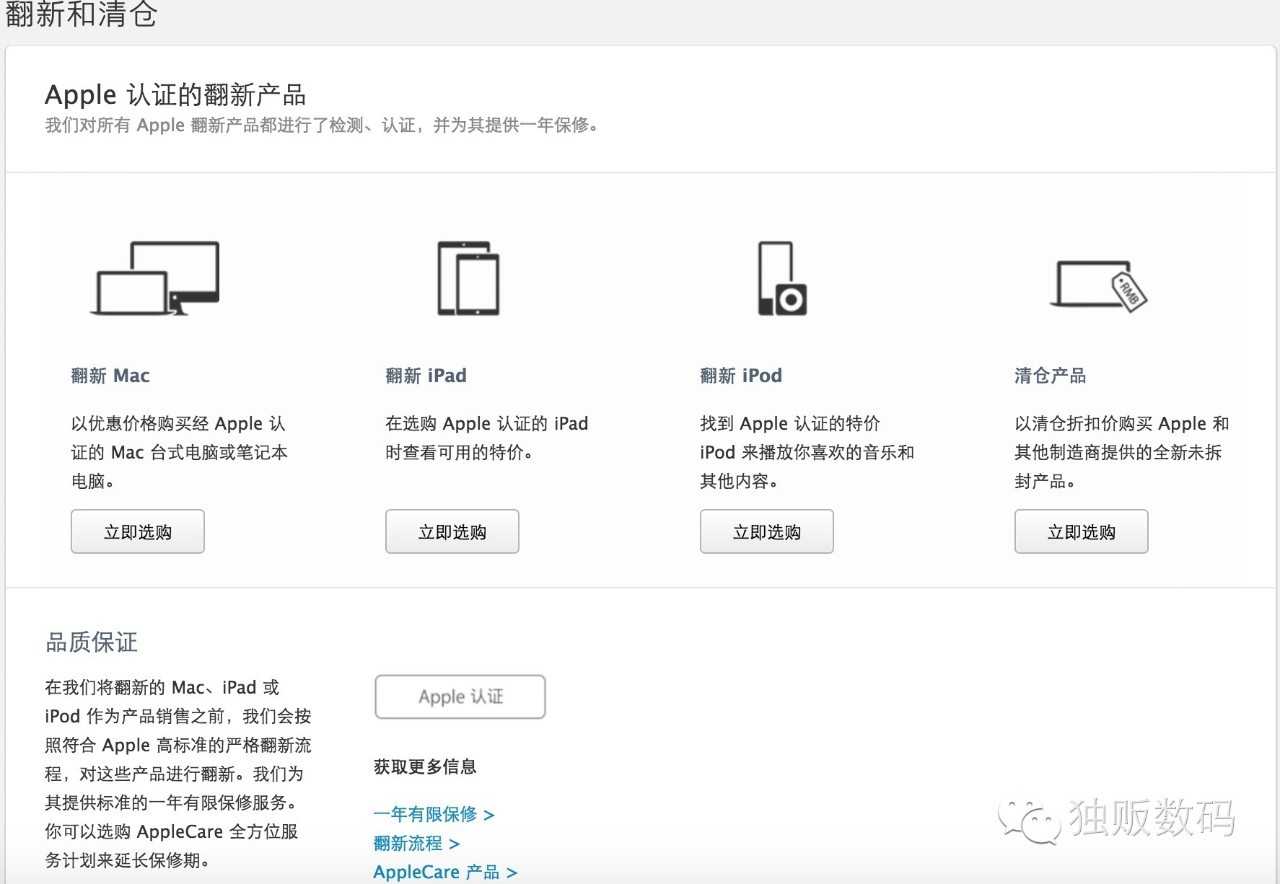The width and height of the screenshot is (1280, 884).
Task: Click 立即选购 under 翻新 iPad
Action: point(451,531)
